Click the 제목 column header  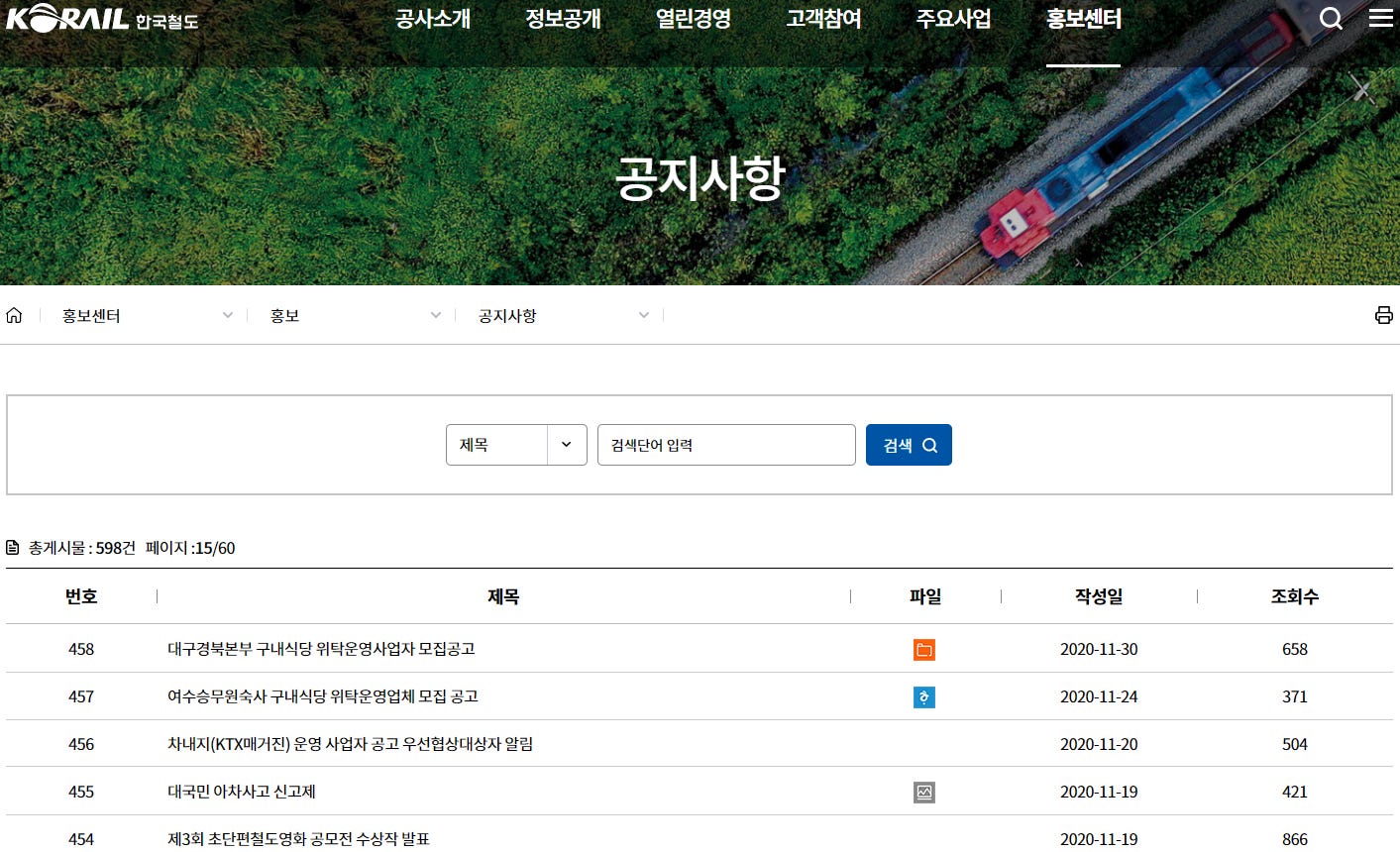(503, 596)
